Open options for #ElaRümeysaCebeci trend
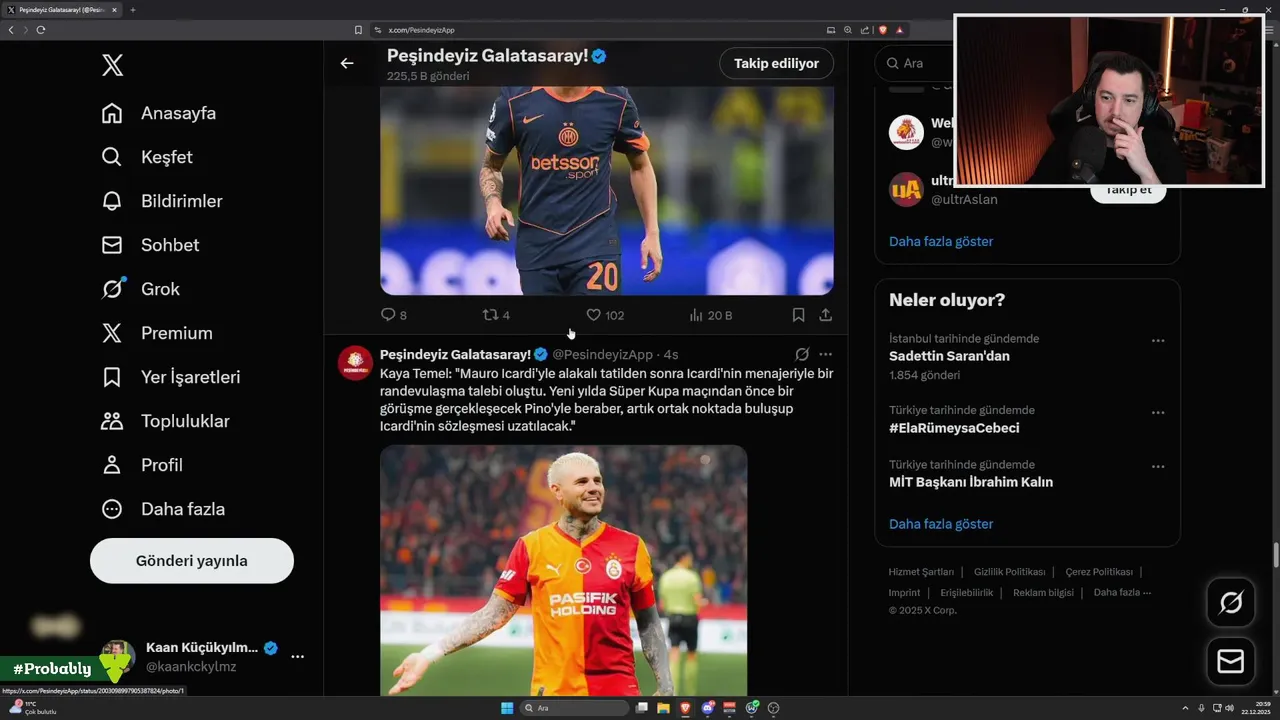This screenshot has height=720, width=1280. click(x=1158, y=413)
